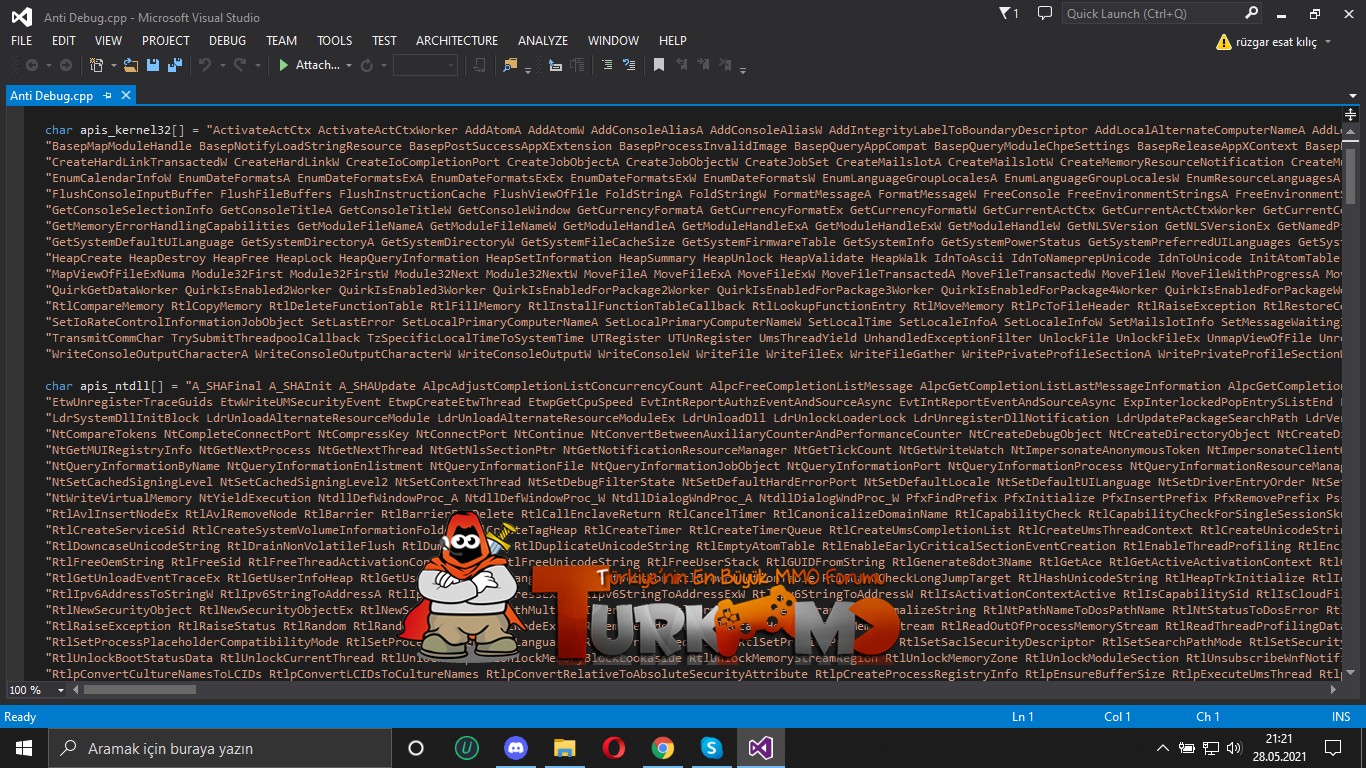
Task: Click the rüzgar esat kılıç account name
Action: pyautogui.click(x=1276, y=42)
